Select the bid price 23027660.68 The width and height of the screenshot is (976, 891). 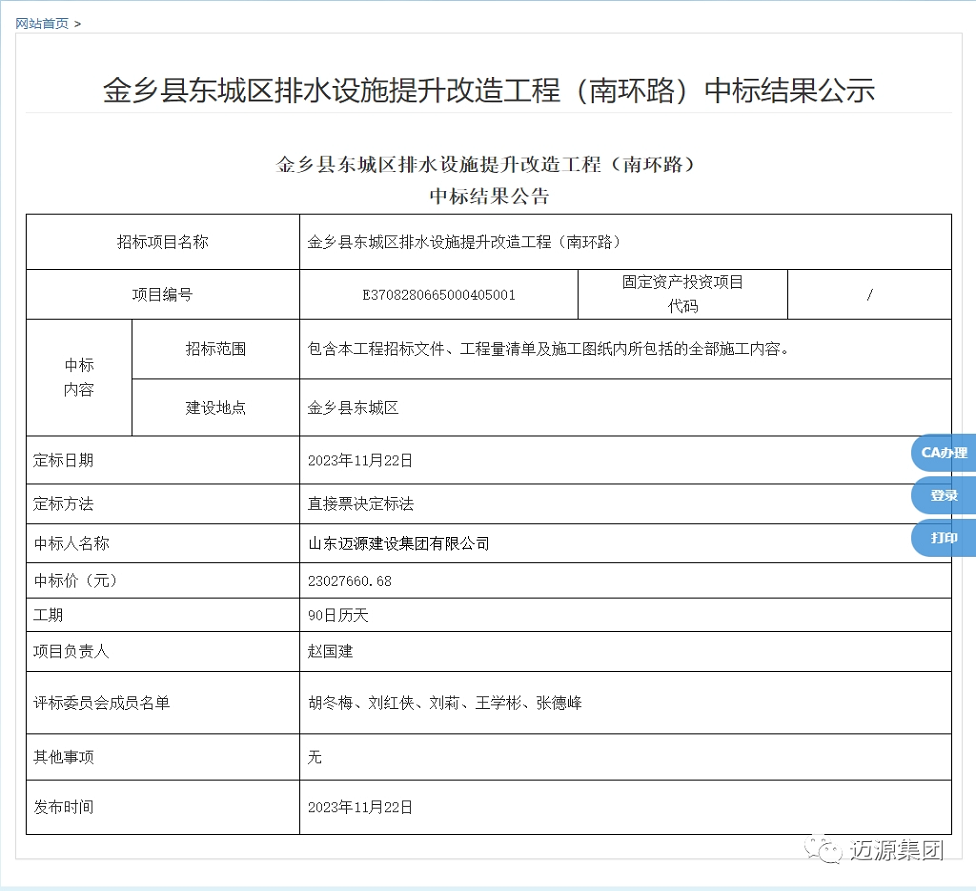[x=350, y=582]
